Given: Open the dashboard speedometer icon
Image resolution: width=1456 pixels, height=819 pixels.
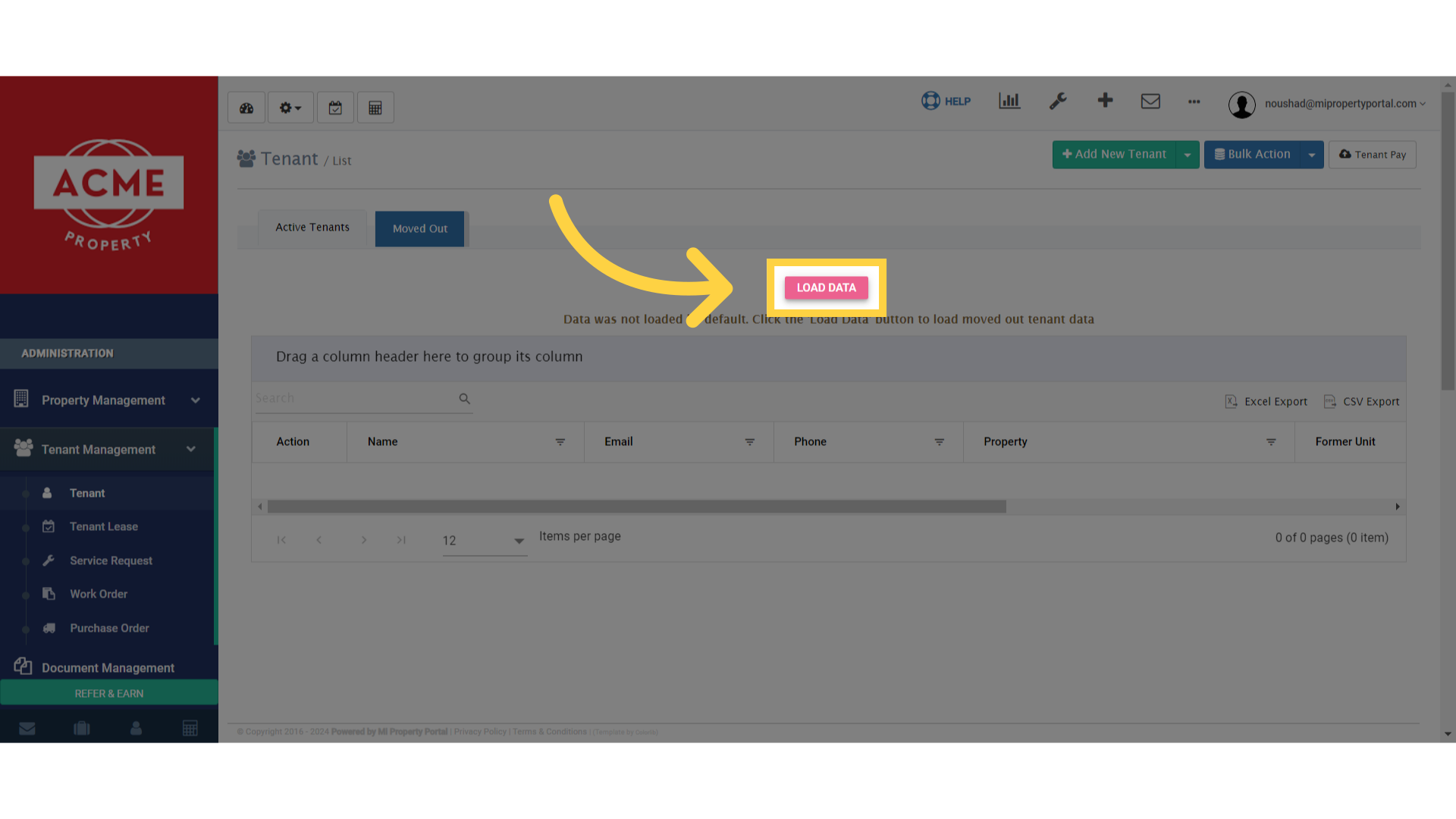Looking at the screenshot, I should (x=246, y=108).
